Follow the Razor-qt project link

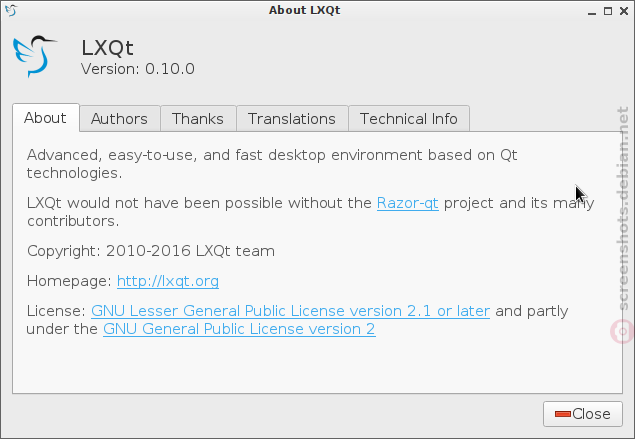pos(407,203)
